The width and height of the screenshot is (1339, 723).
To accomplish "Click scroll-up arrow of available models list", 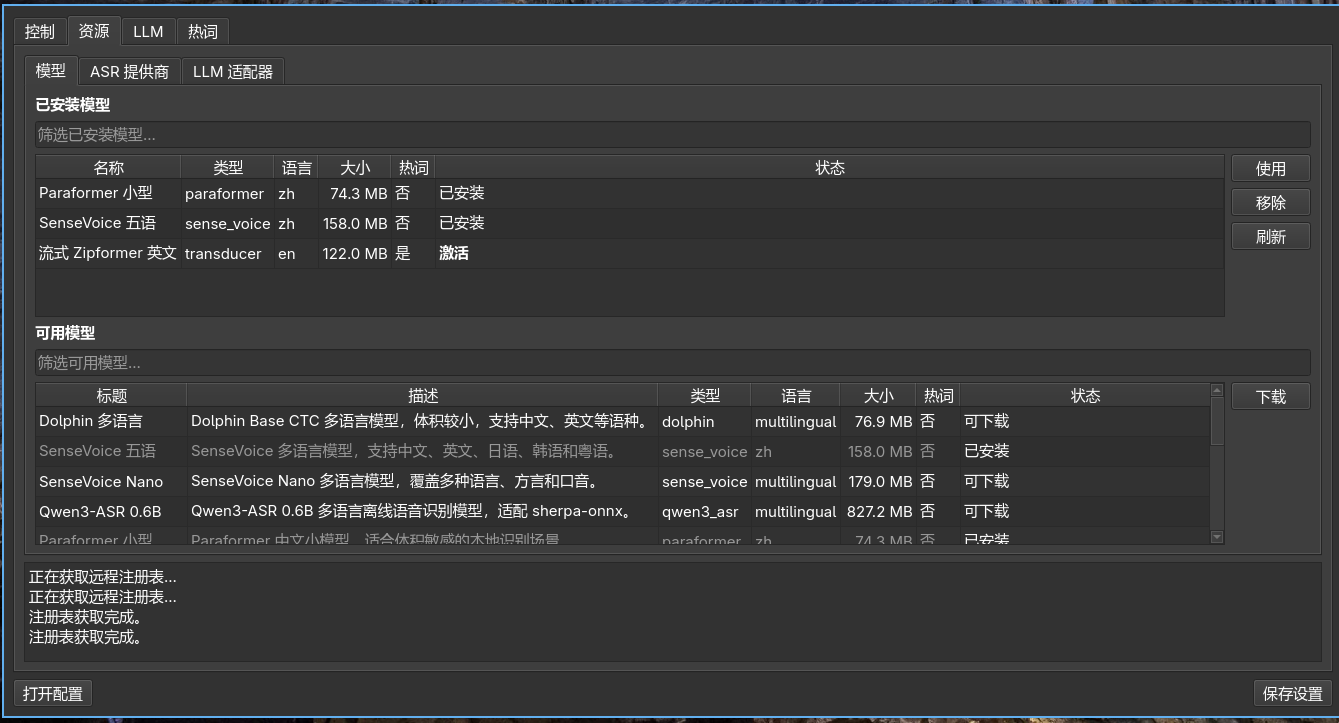I will (1217, 390).
